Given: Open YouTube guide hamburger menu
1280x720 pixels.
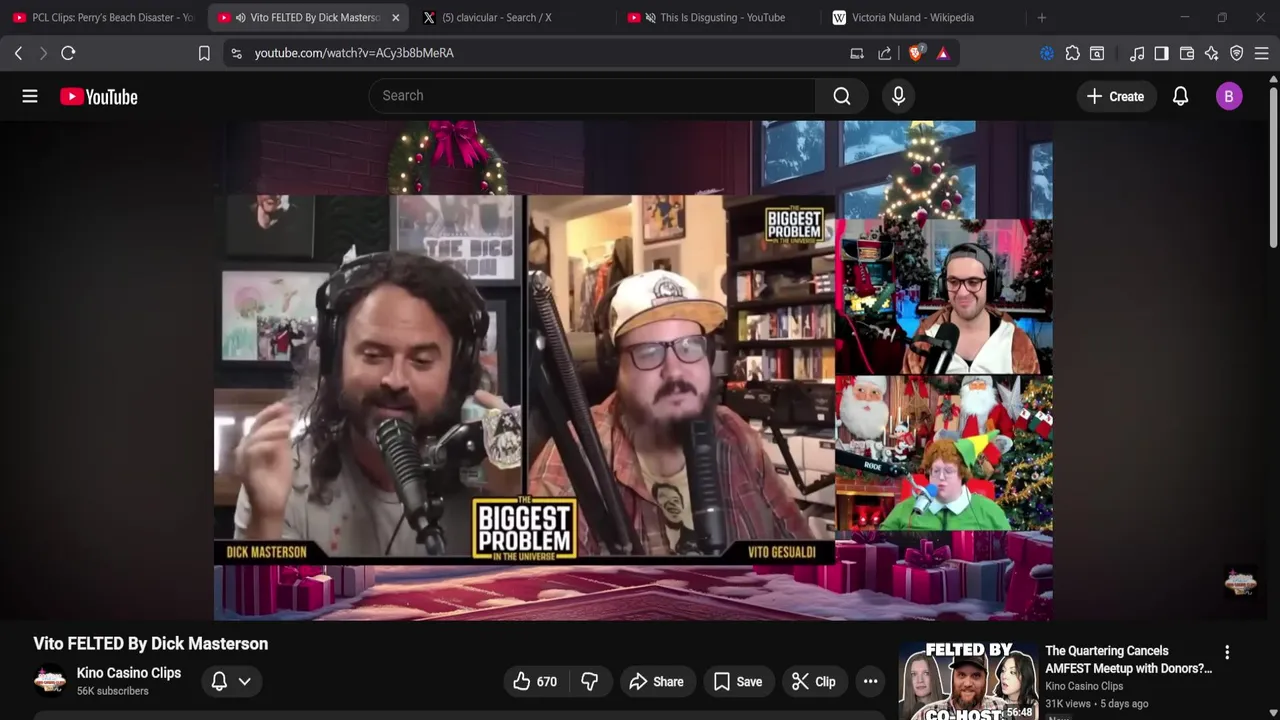Looking at the screenshot, I should tap(30, 96).
